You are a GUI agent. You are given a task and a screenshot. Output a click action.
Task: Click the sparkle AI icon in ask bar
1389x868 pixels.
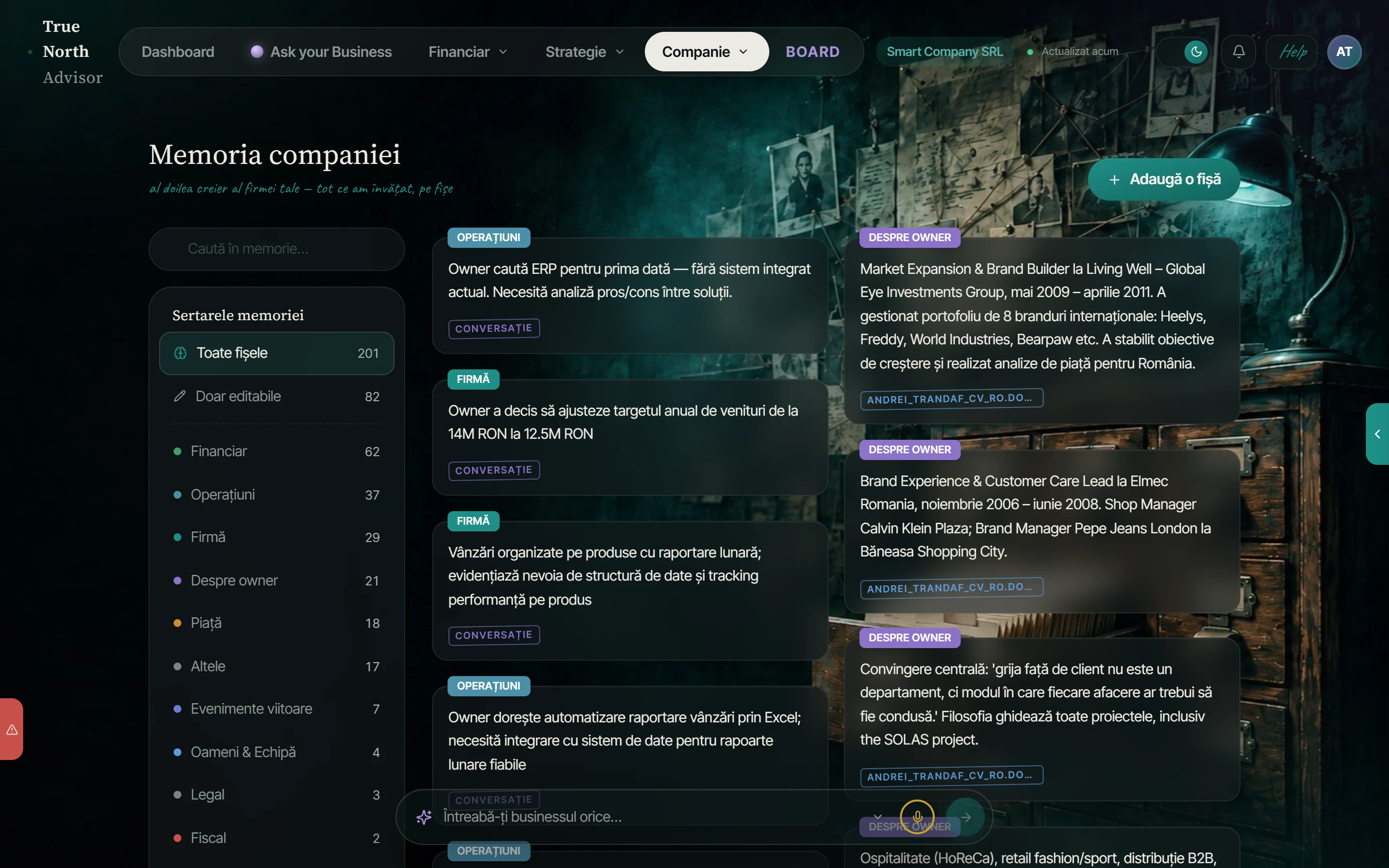[424, 817]
